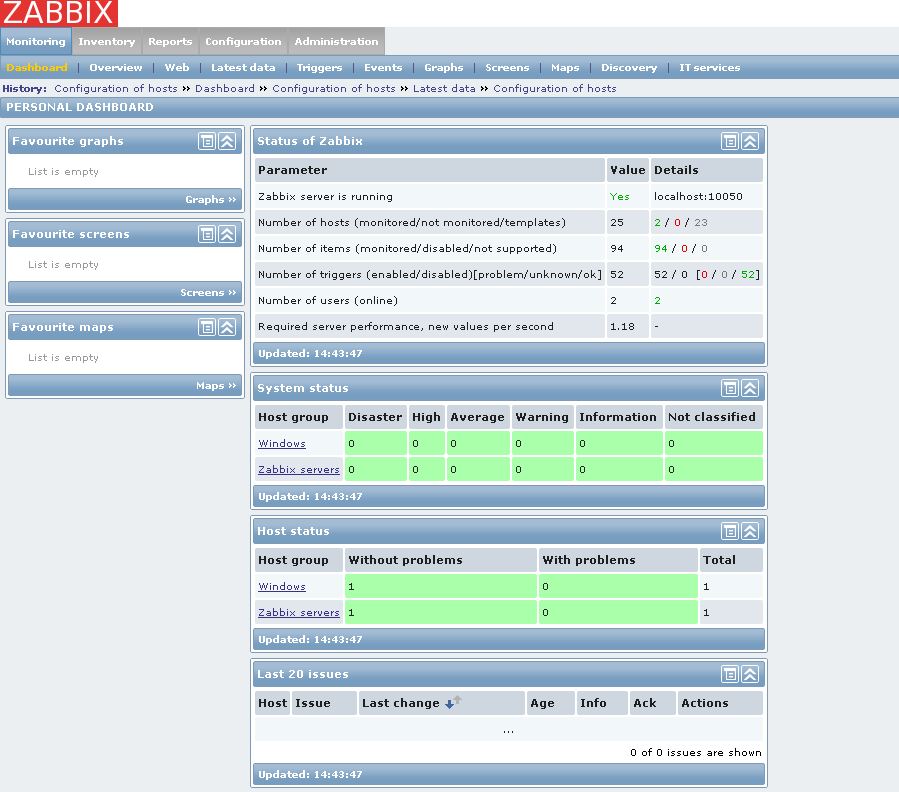This screenshot has height=792, width=899.
Task: Collapse the Favourite screens widget
Action: (x=227, y=234)
